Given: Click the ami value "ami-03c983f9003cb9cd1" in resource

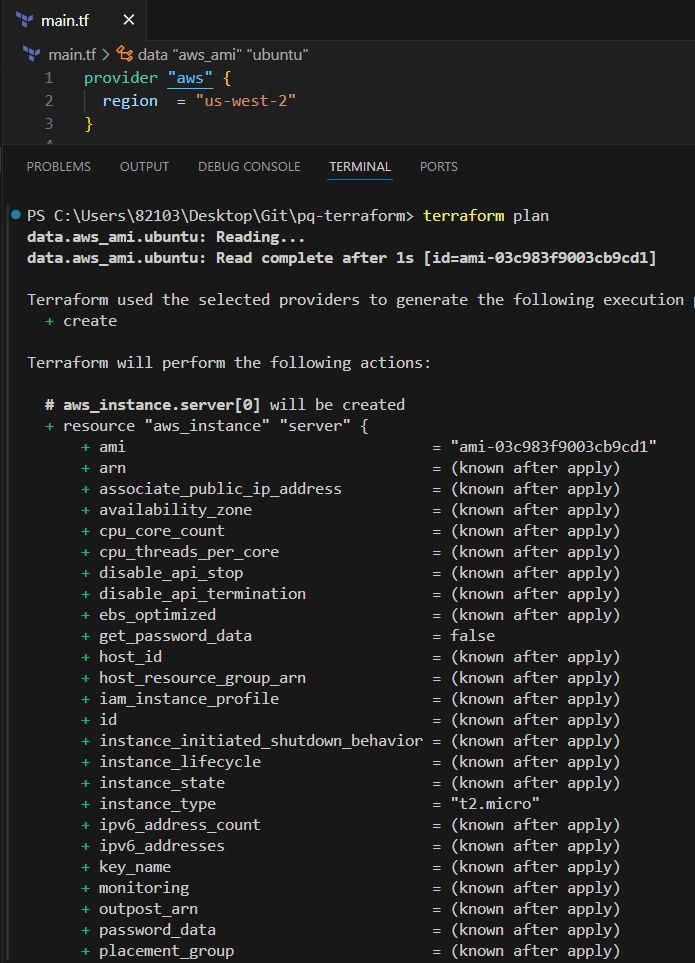Looking at the screenshot, I should coord(553,447).
